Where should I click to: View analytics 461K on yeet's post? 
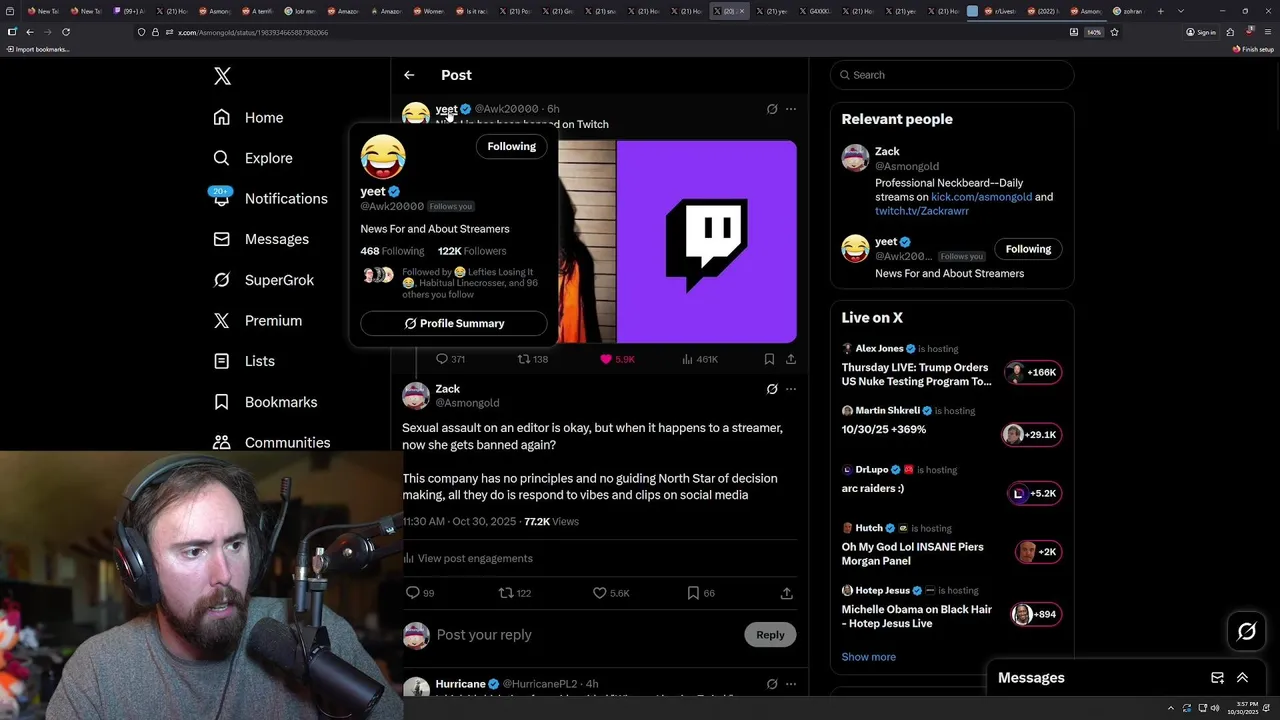(x=700, y=359)
